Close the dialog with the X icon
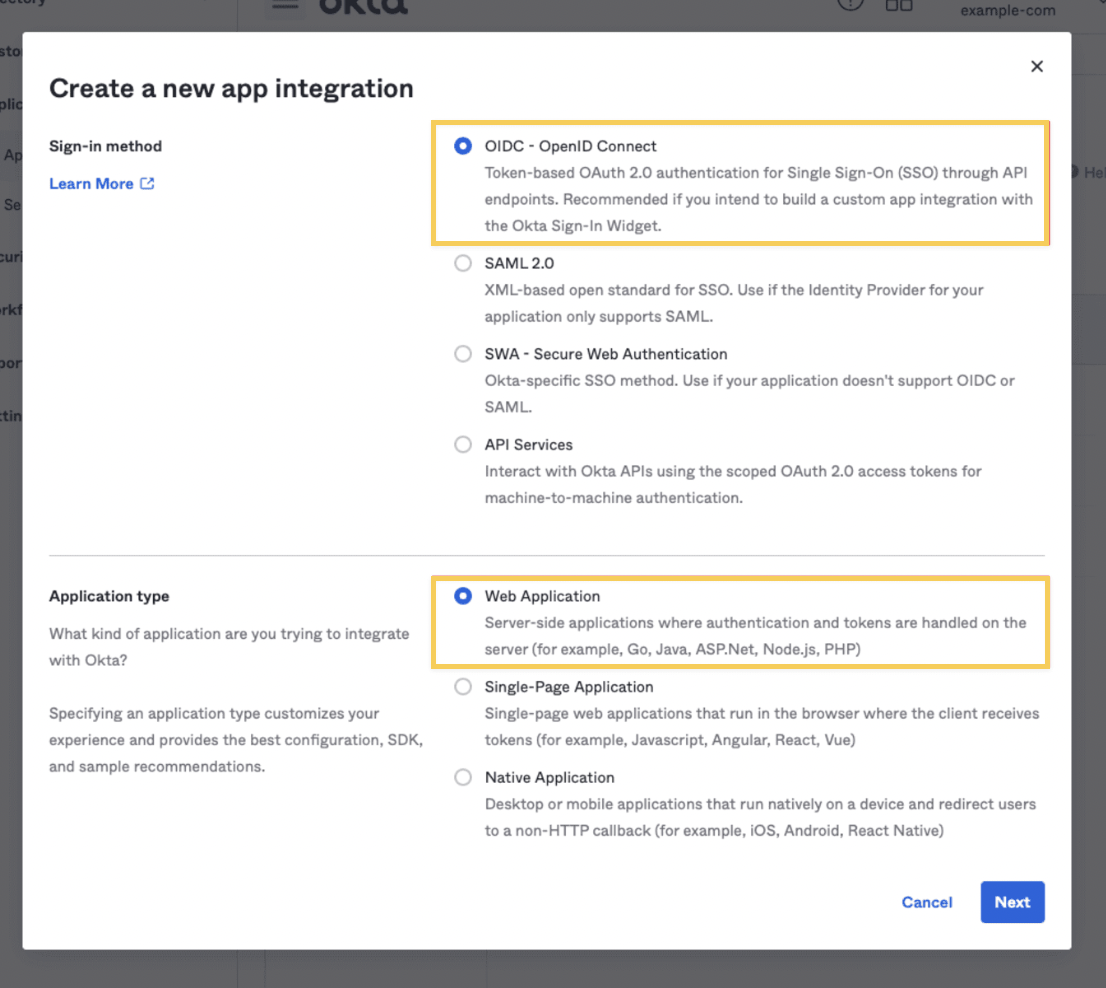This screenshot has height=988, width=1106. pyautogui.click(x=1037, y=66)
